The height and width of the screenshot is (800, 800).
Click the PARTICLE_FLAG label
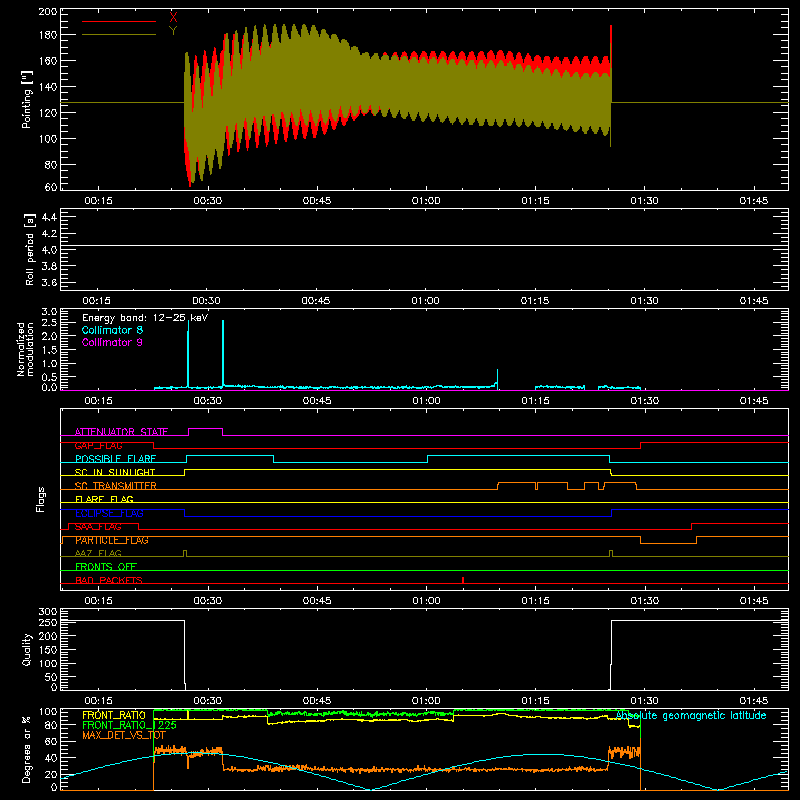[x=112, y=540]
